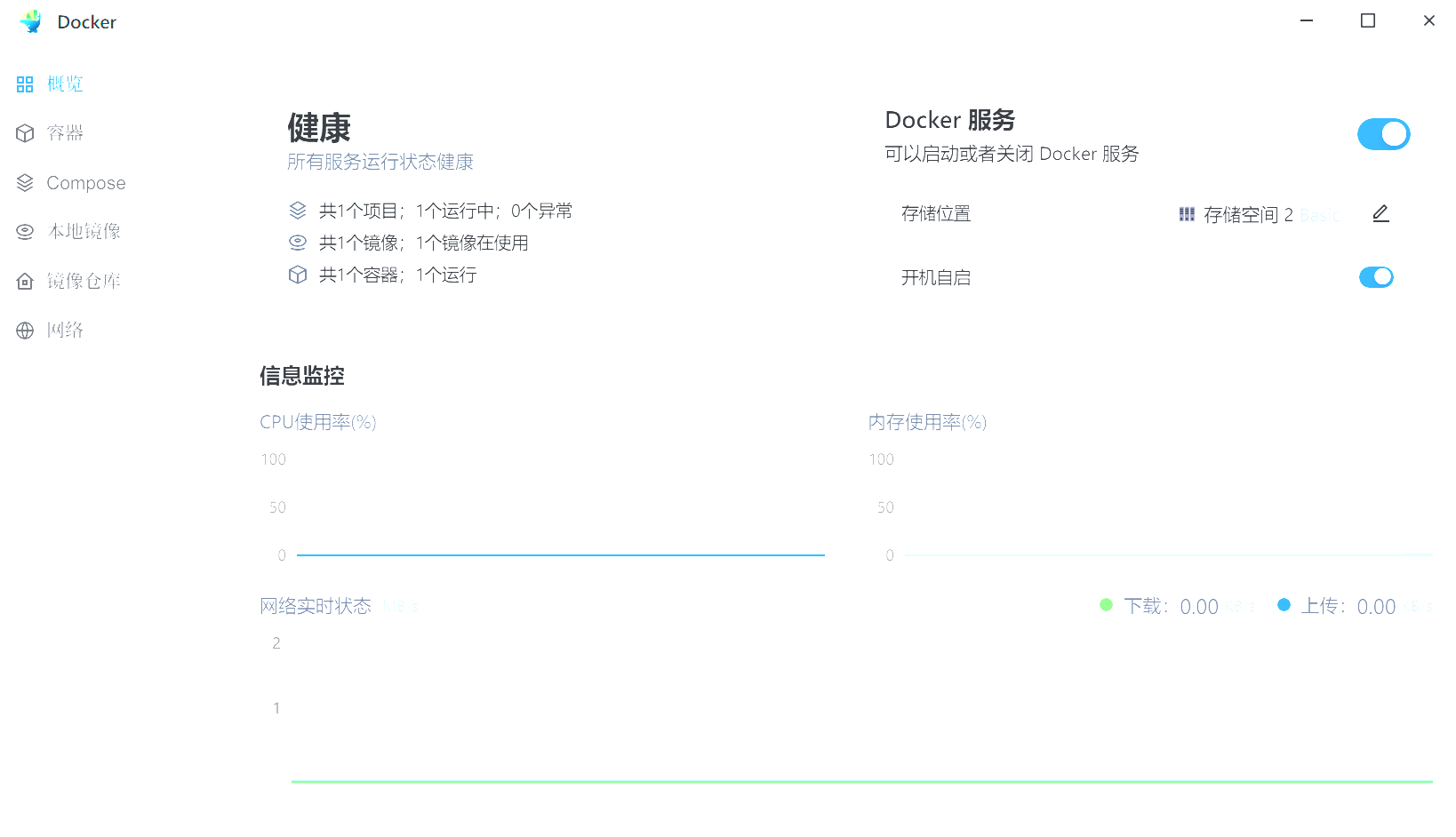Click the 镜像仓库 registry house icon

click(x=25, y=282)
